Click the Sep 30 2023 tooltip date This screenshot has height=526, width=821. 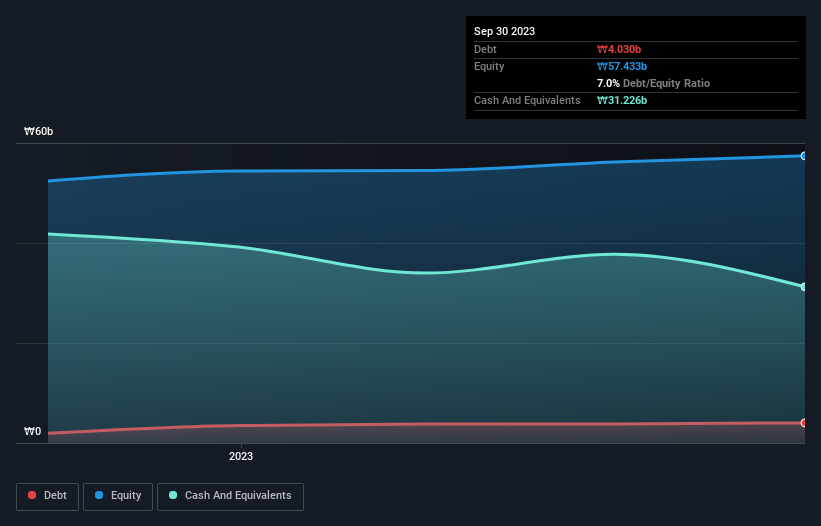tap(504, 31)
